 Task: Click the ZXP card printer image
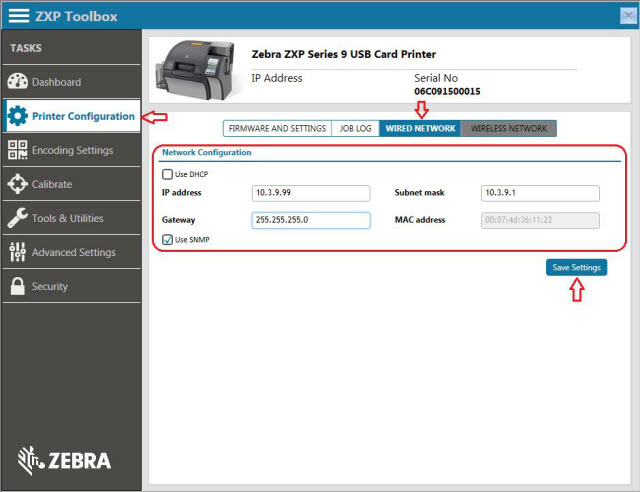click(195, 70)
